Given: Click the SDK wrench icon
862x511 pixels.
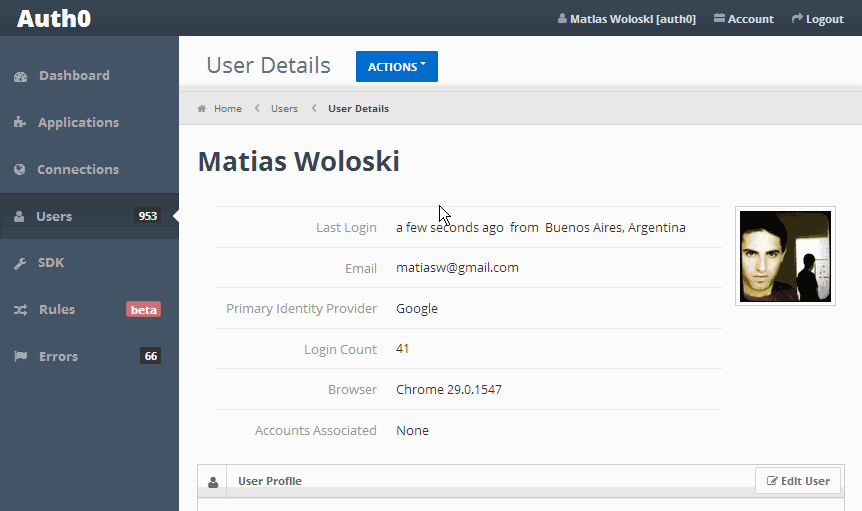Looking at the screenshot, I should click(20, 263).
